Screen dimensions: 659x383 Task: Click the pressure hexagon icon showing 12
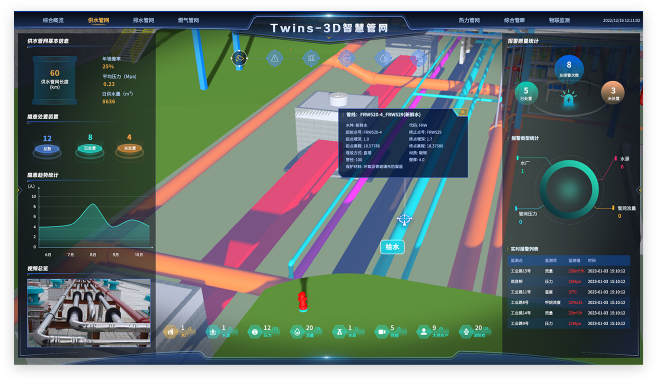click(255, 332)
